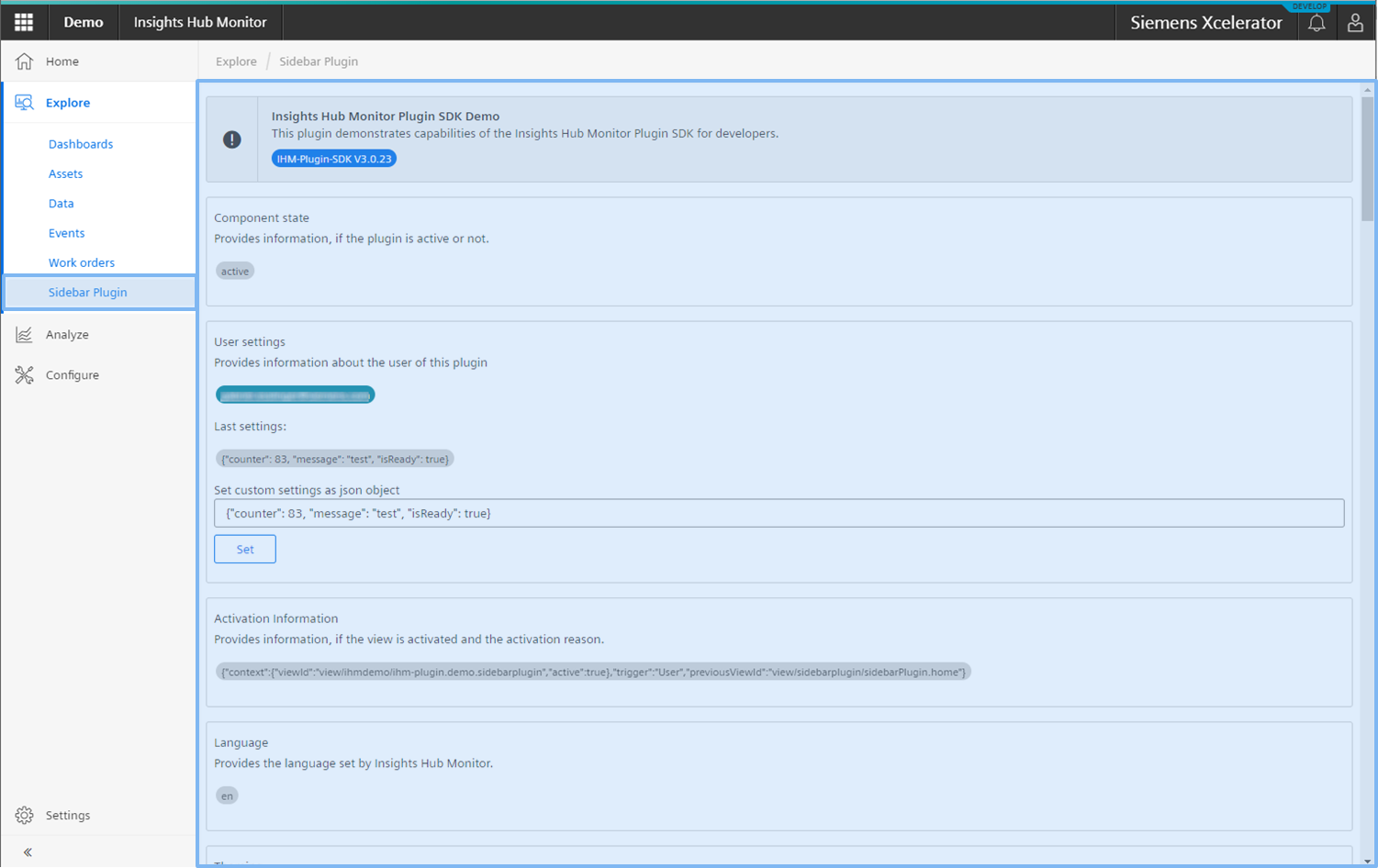Open the Assets page
Viewport: 1378px width, 868px height.
[65, 173]
